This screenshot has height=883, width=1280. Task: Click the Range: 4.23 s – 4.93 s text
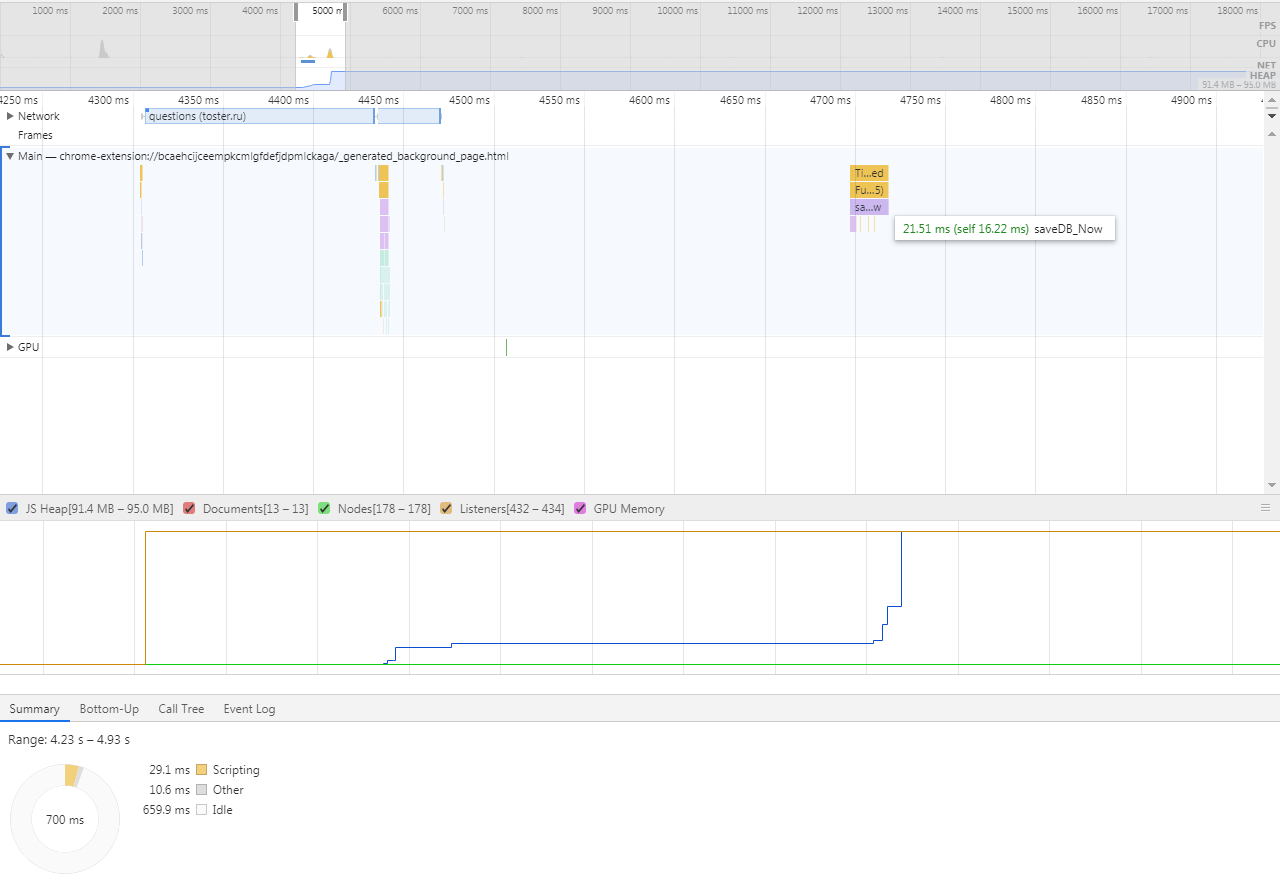[69, 740]
